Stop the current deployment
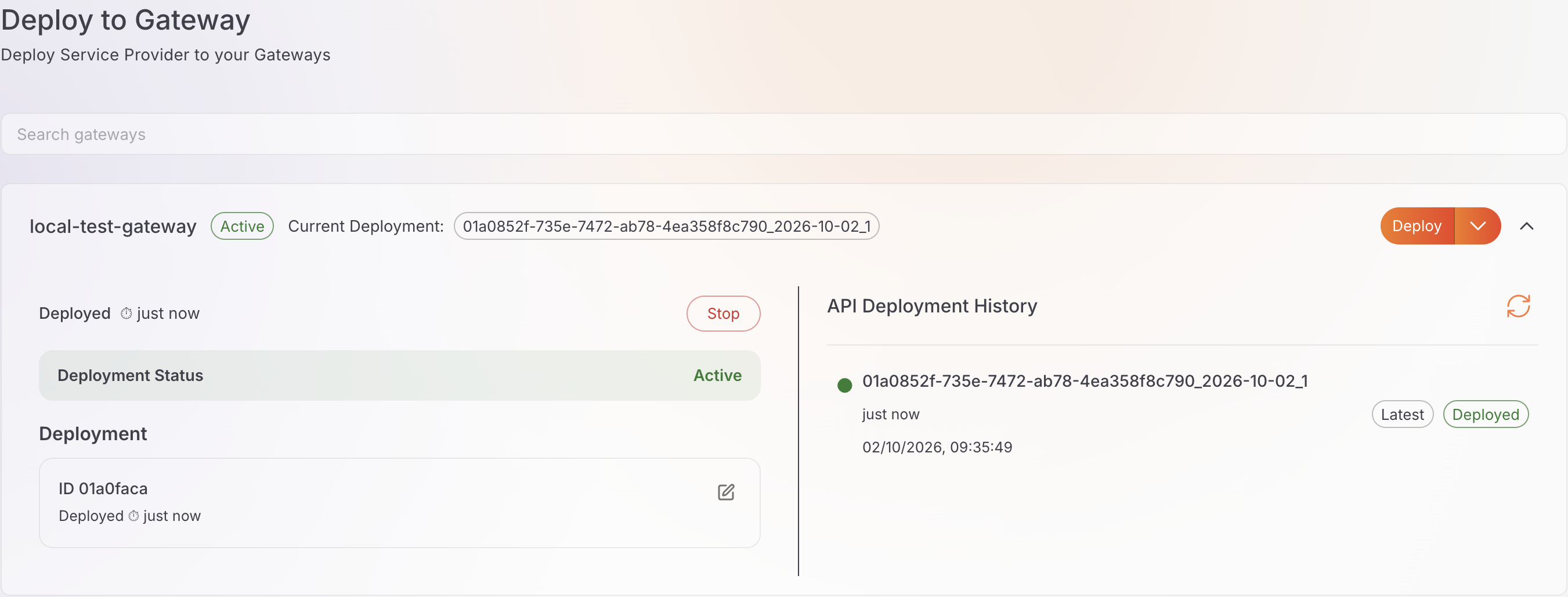Screen dimensions: 1568x597 click(723, 314)
